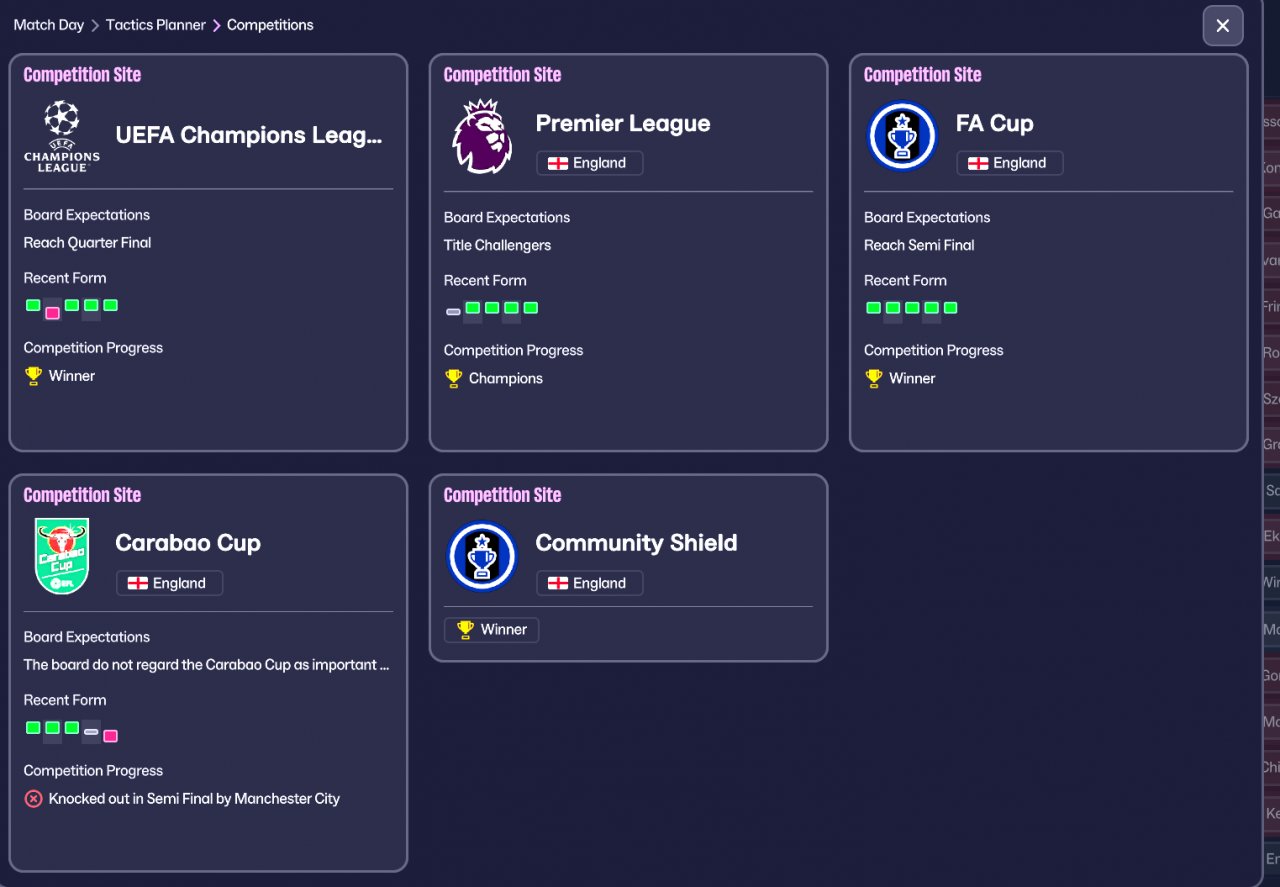Click 'Knocked out in Semi Final by Manchester City'
Screen dimensions: 1280x887
194,799
